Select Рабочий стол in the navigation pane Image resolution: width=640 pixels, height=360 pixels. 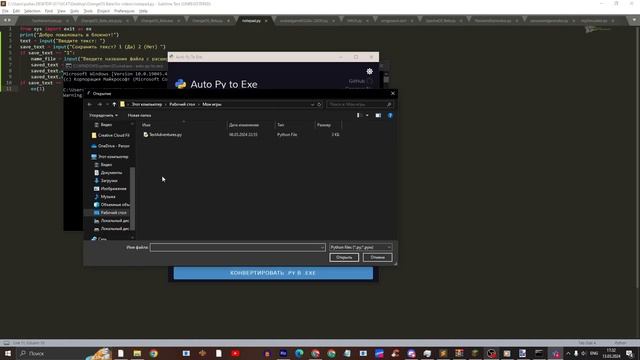110,213
